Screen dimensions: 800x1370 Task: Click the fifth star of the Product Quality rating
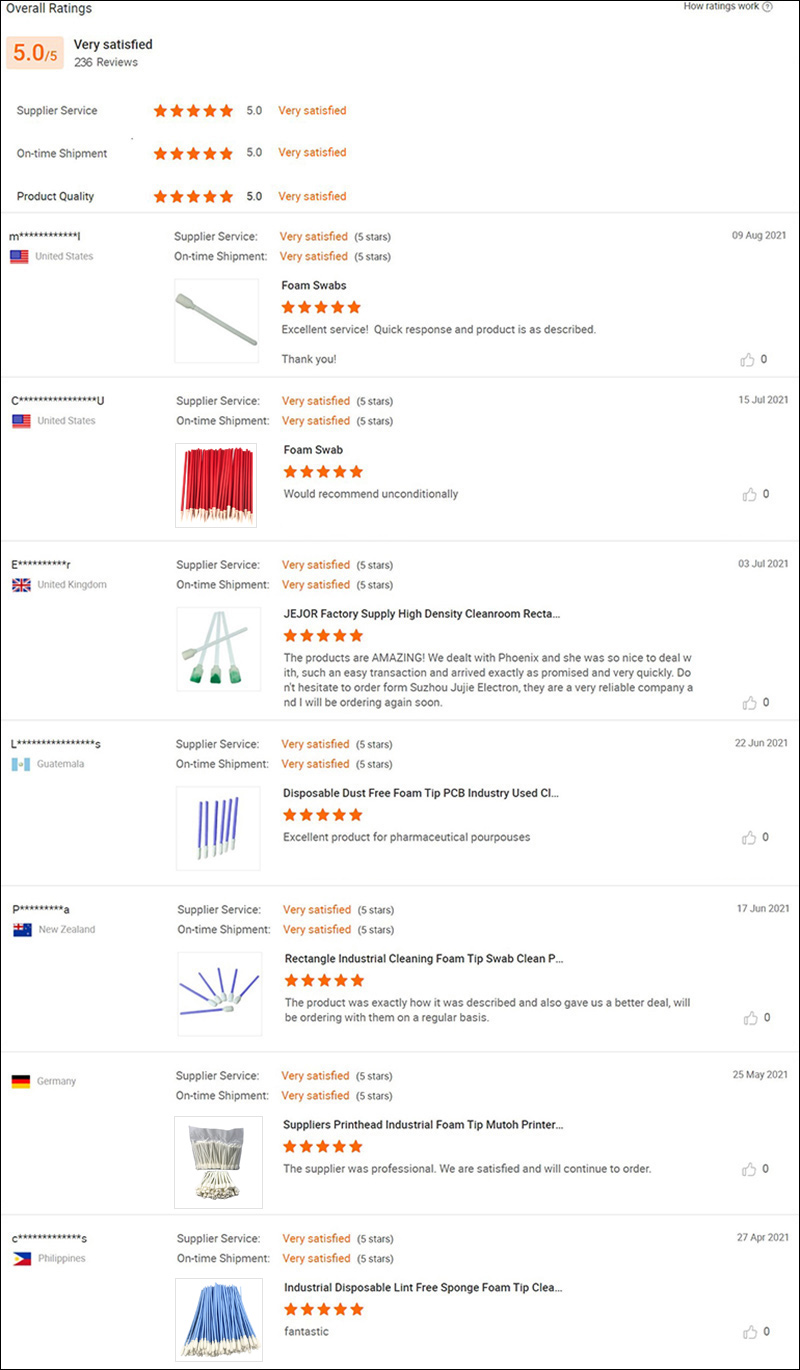pos(226,196)
